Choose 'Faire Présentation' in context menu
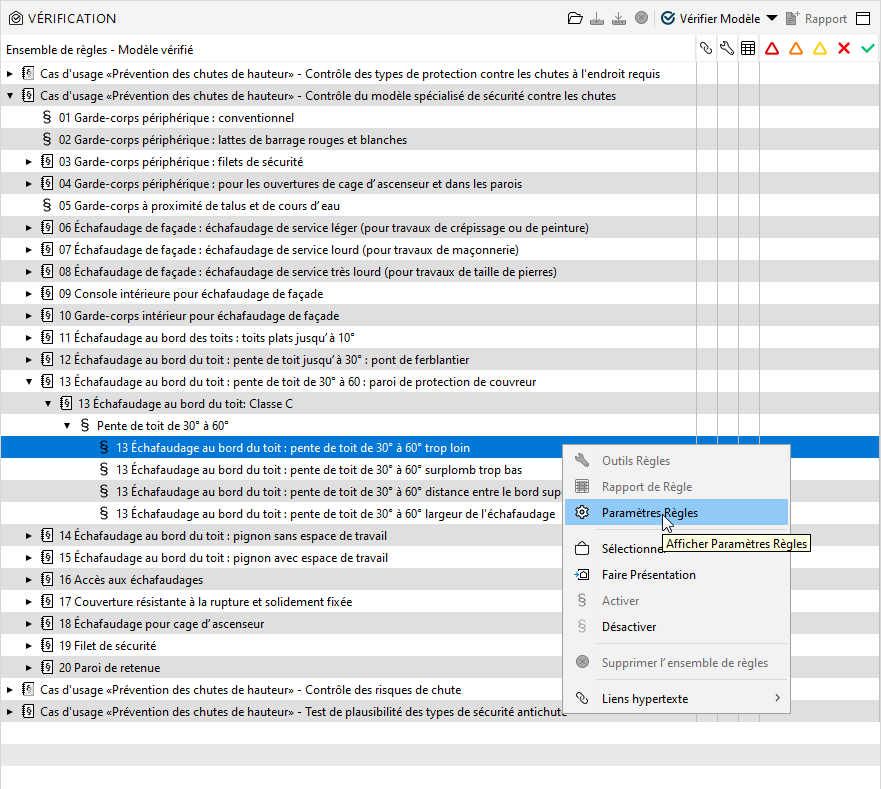The width and height of the screenshot is (881, 789). tap(676, 575)
